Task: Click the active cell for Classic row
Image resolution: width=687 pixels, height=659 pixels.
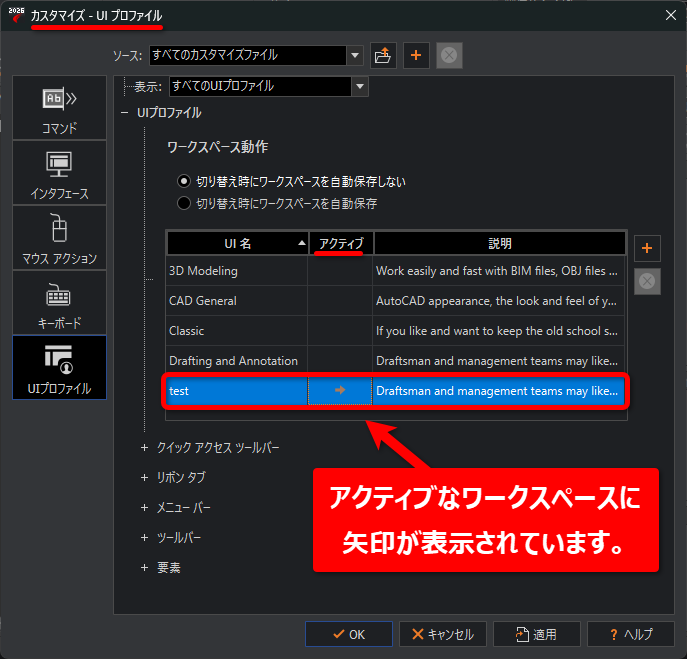Action: [340, 331]
